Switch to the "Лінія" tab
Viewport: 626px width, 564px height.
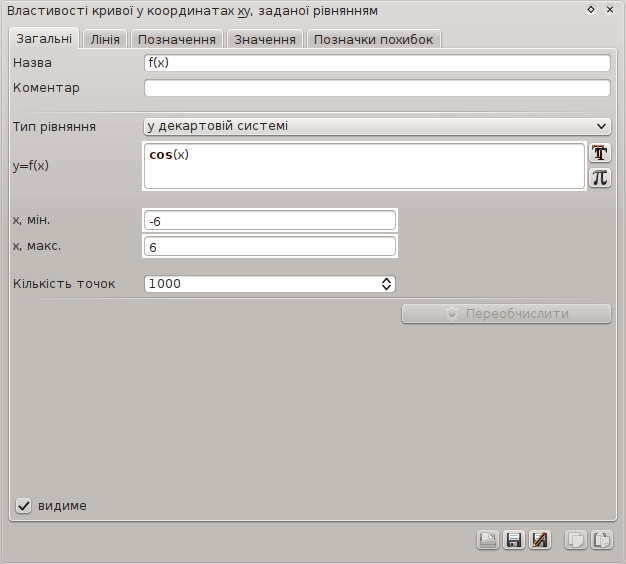click(105, 39)
